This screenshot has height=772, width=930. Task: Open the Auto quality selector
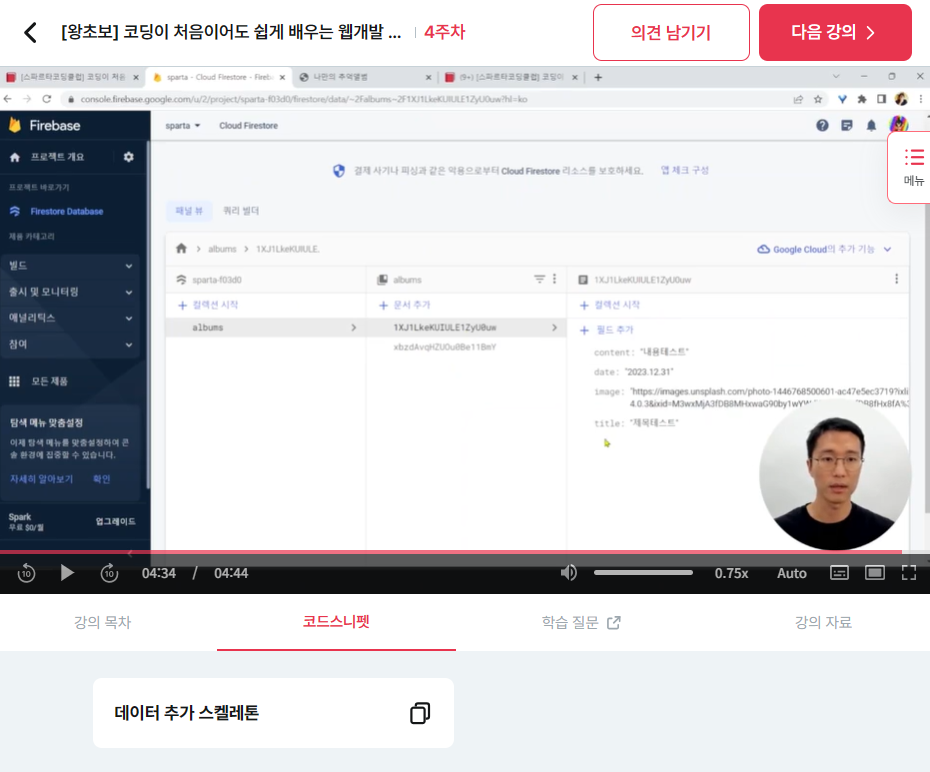click(792, 573)
